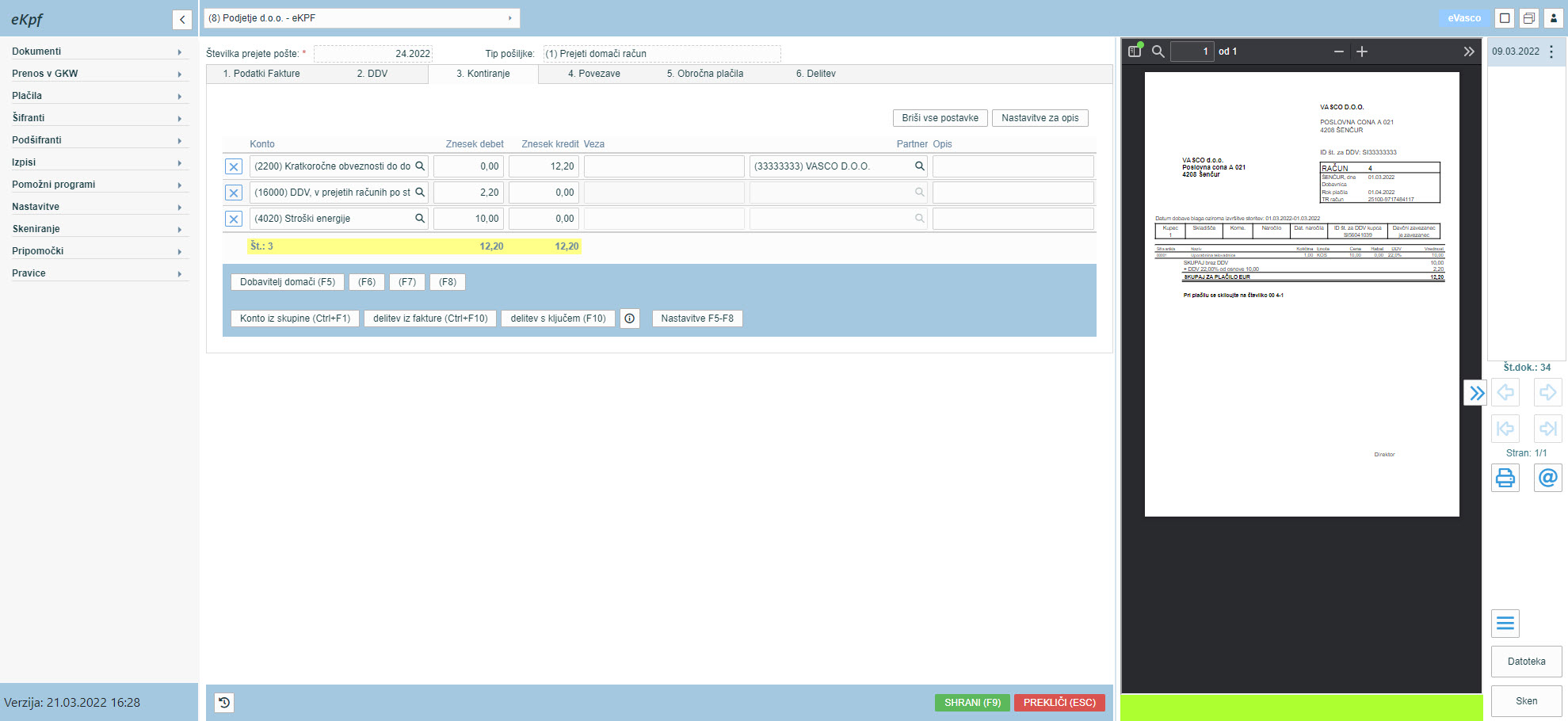The width and height of the screenshot is (1568, 721).
Task: Expand the Podšifranti menu
Action: click(99, 140)
